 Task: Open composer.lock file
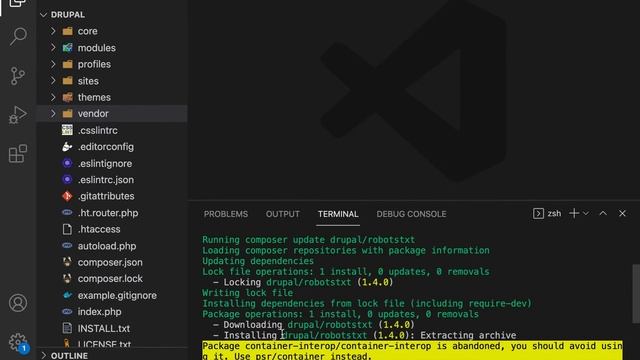(x=110, y=279)
